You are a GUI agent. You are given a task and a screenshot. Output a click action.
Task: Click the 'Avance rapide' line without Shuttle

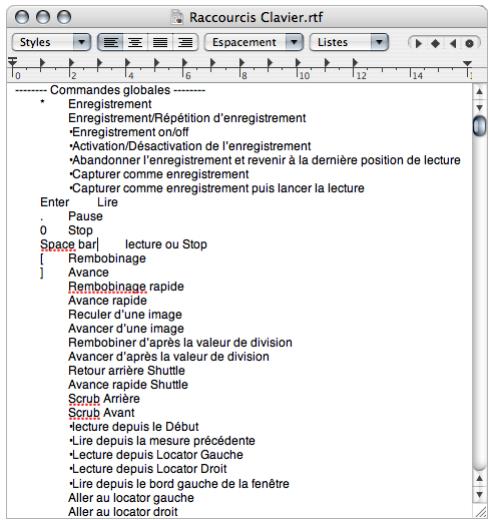107,301
